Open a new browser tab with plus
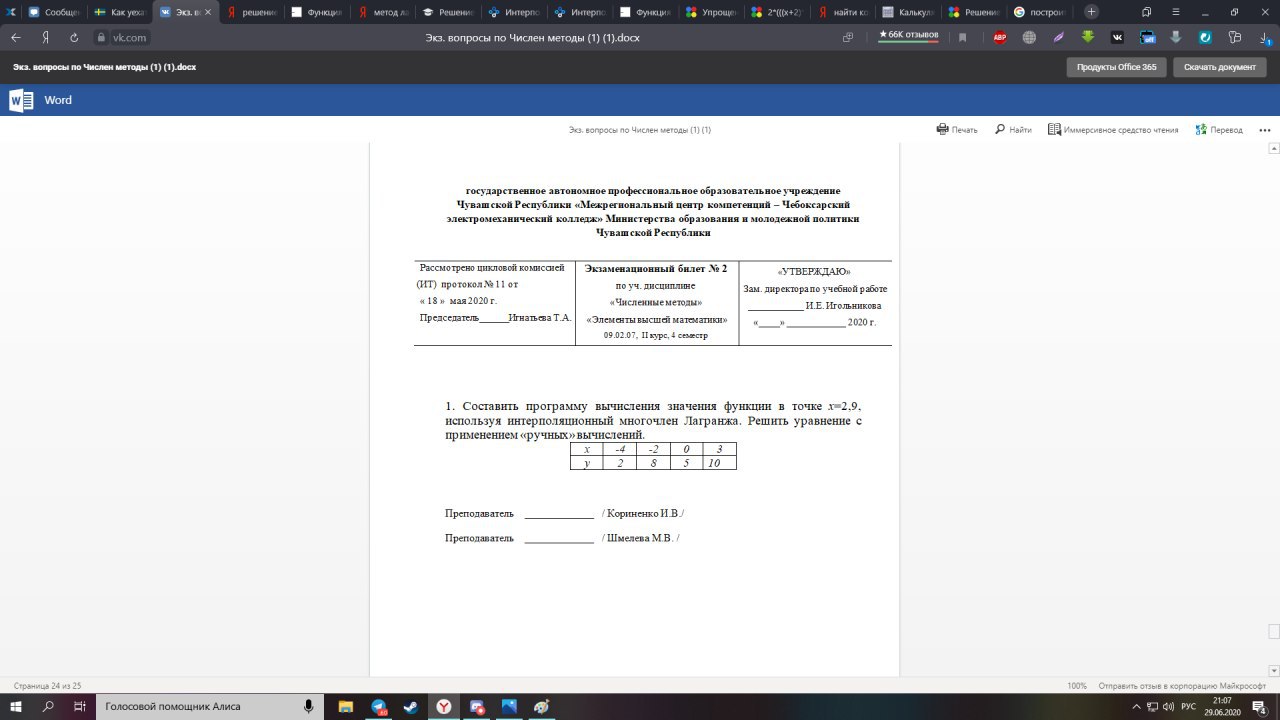Image resolution: width=1280 pixels, height=720 pixels. pos(1091,12)
